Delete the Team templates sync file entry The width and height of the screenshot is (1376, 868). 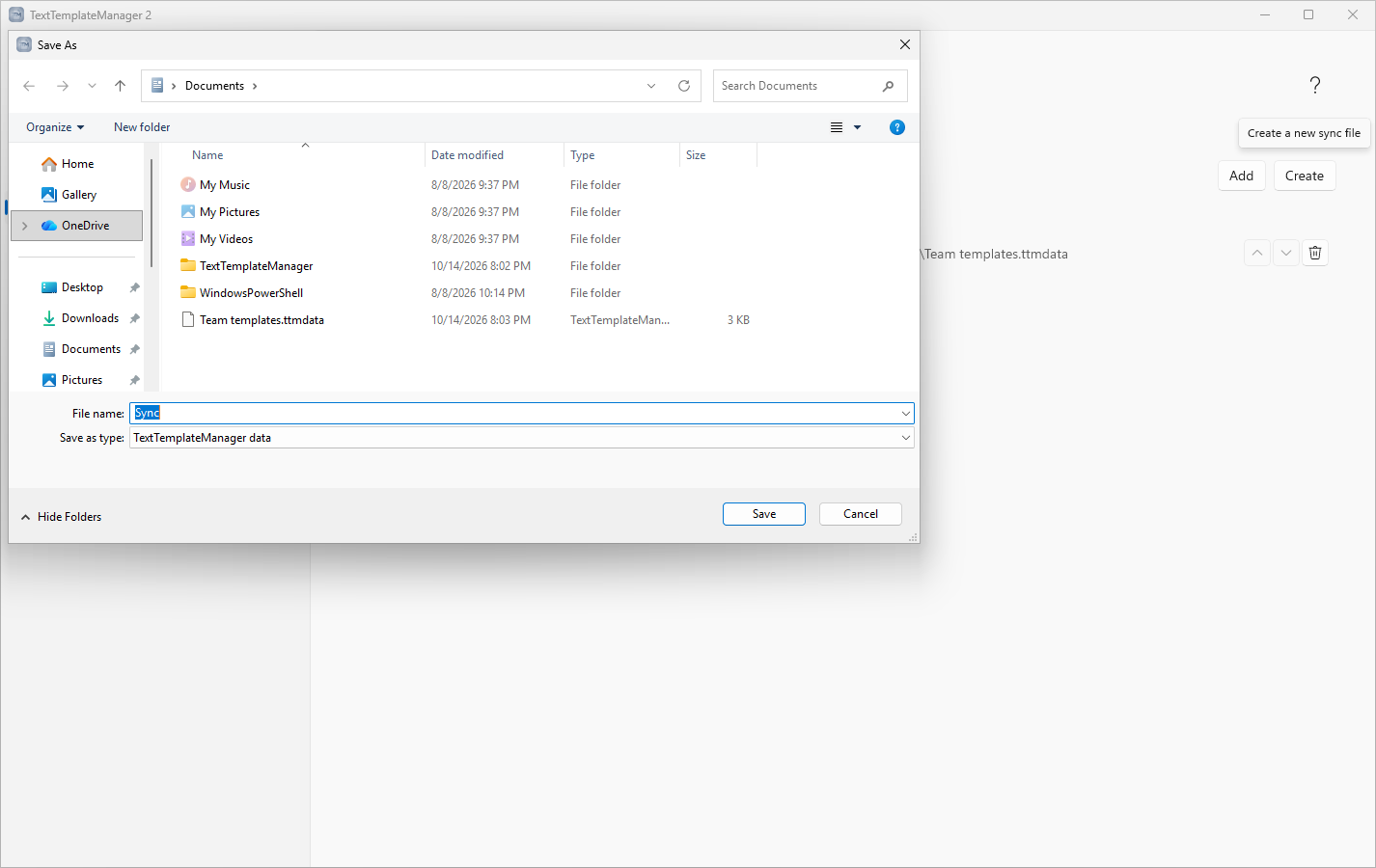click(1315, 253)
